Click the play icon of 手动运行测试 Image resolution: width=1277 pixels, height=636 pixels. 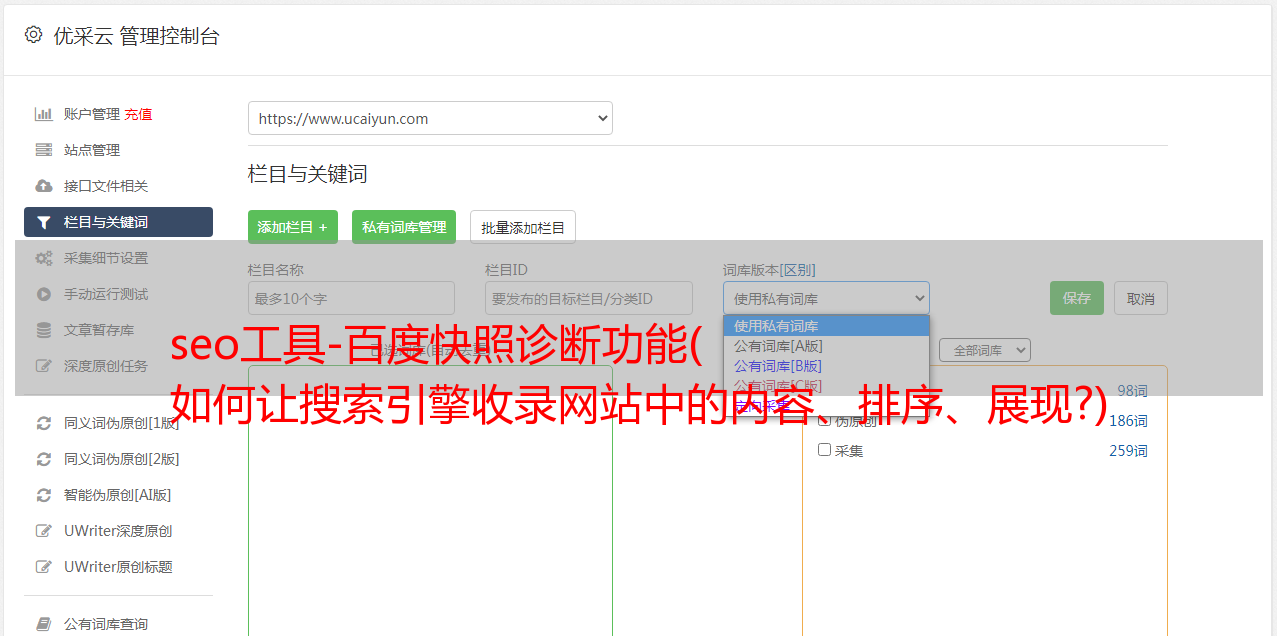[44, 294]
